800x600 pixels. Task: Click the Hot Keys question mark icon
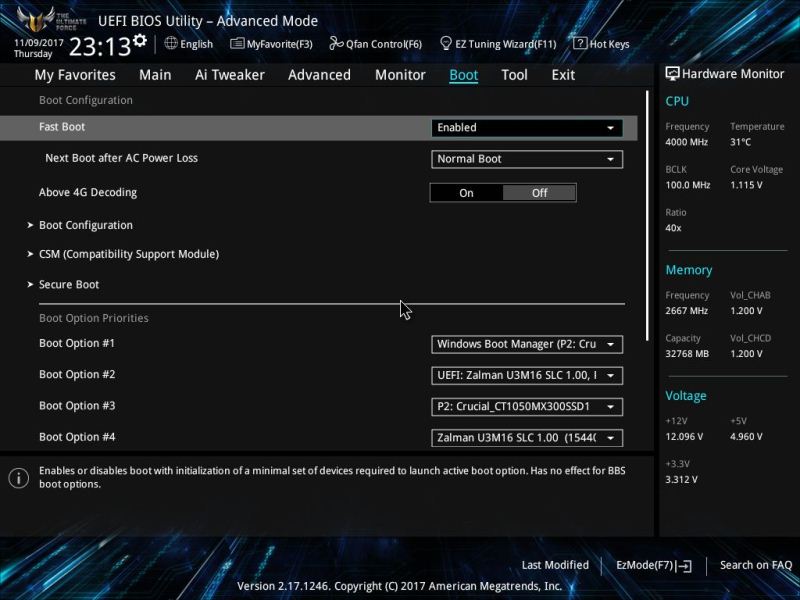point(580,43)
